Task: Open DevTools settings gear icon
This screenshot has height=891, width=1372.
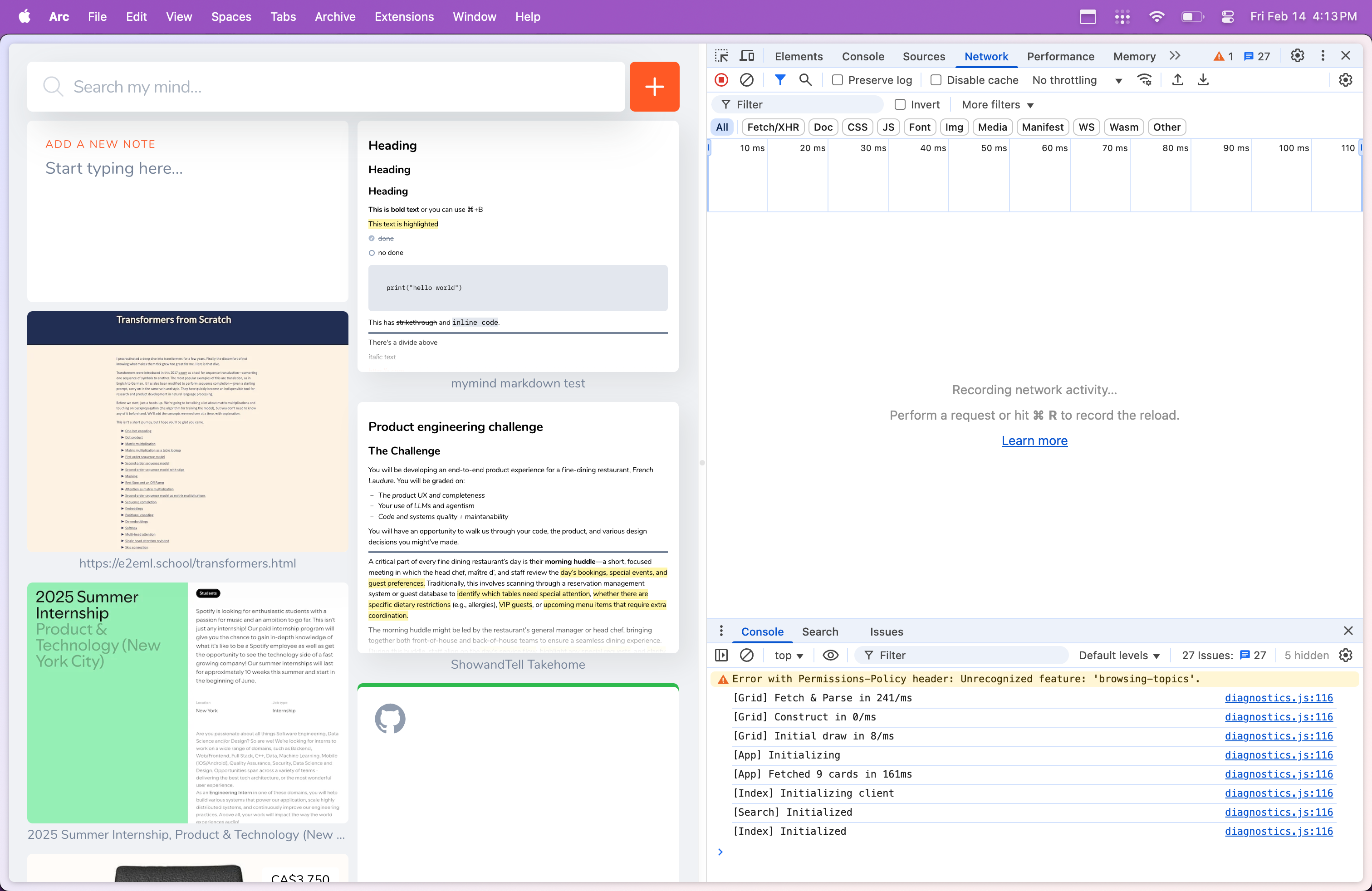Action: coord(1297,55)
